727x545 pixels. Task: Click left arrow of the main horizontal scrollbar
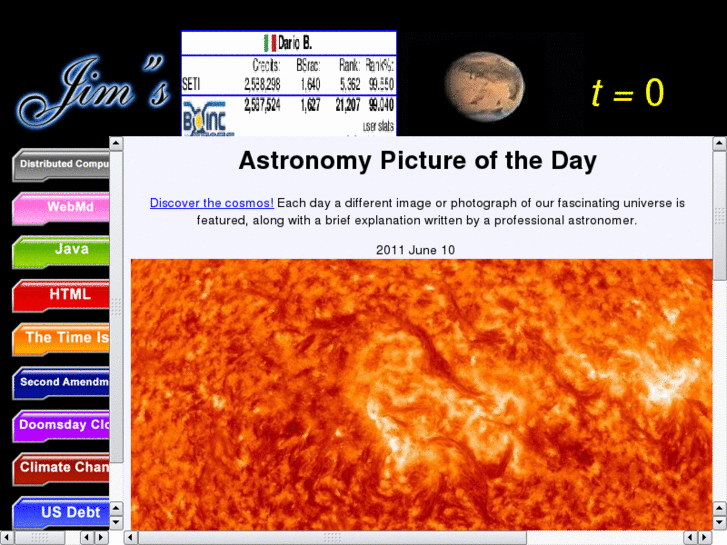coord(131,538)
